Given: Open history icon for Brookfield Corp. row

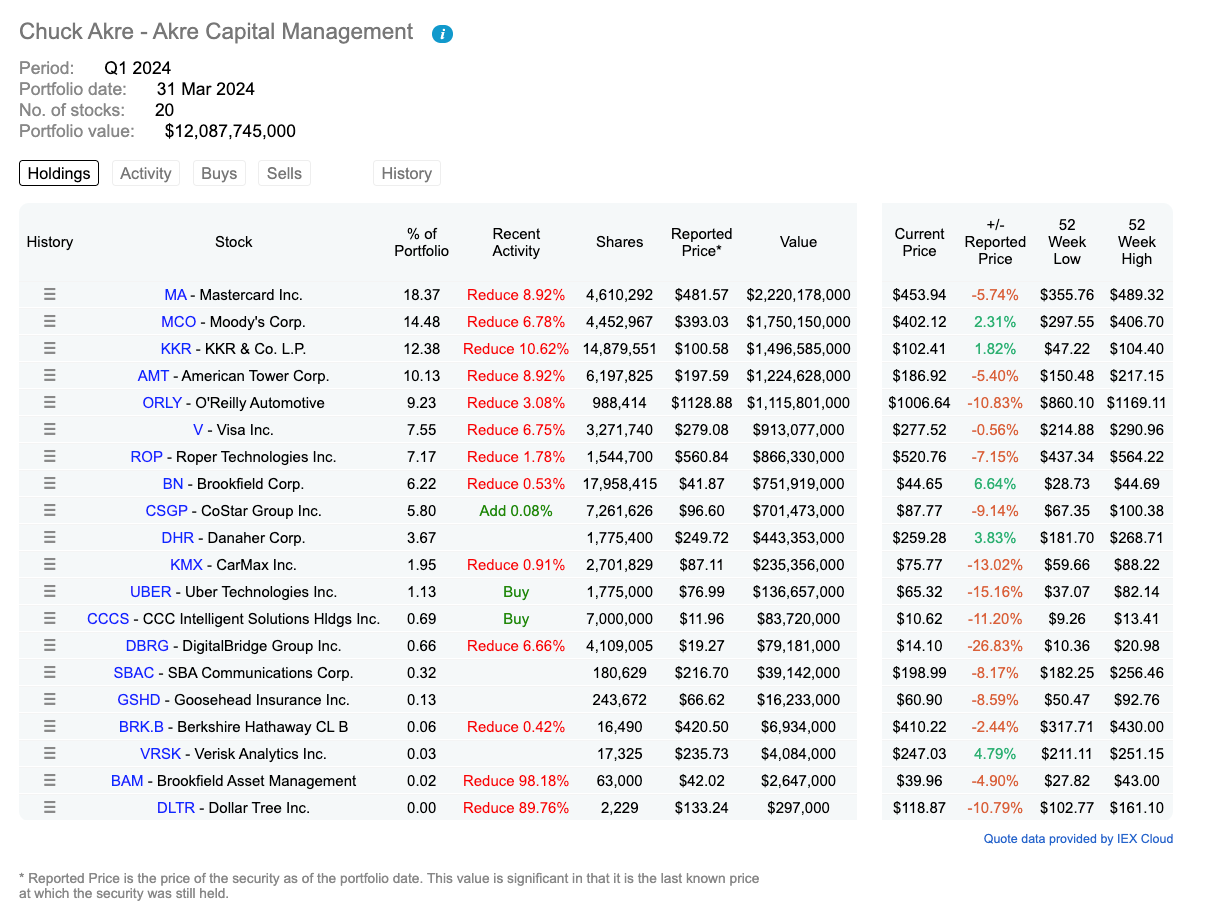Looking at the screenshot, I should (50, 484).
